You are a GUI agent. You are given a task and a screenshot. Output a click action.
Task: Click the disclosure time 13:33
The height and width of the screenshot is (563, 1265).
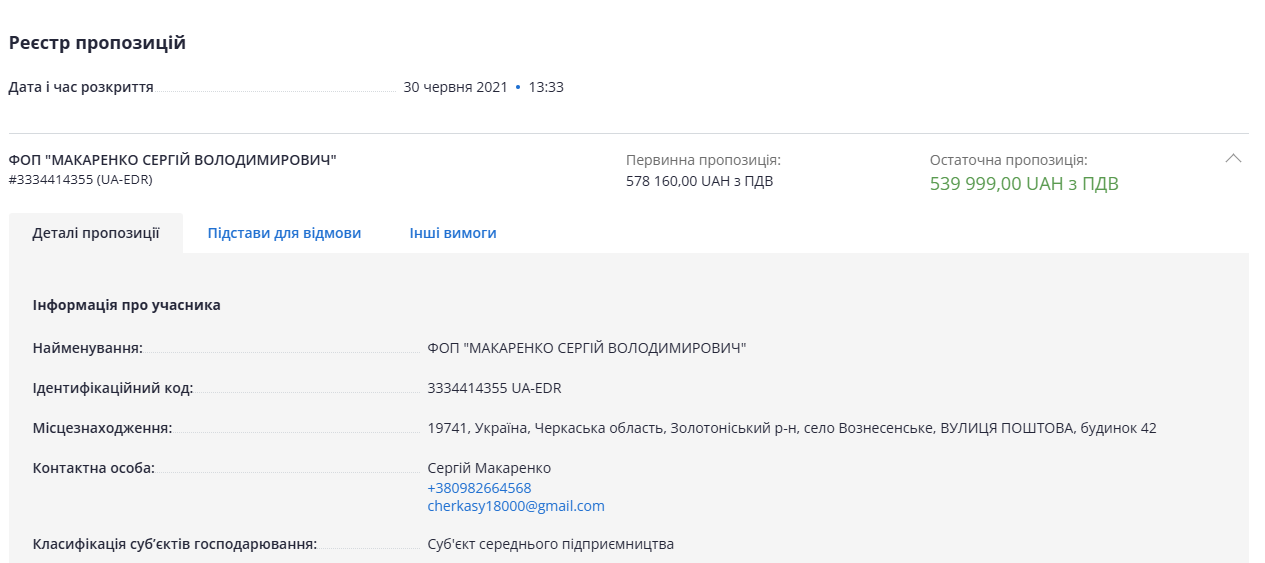click(546, 87)
